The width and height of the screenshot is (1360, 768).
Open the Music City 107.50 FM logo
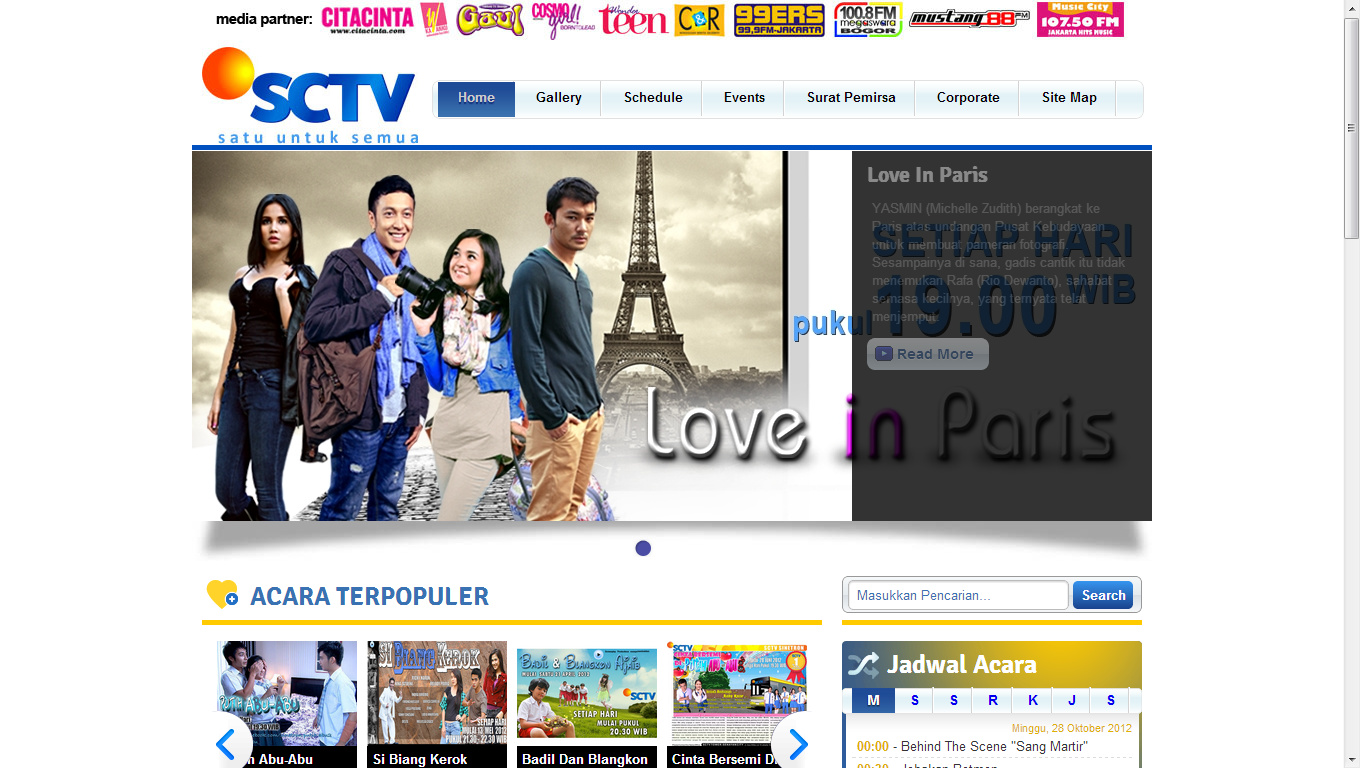point(1080,19)
